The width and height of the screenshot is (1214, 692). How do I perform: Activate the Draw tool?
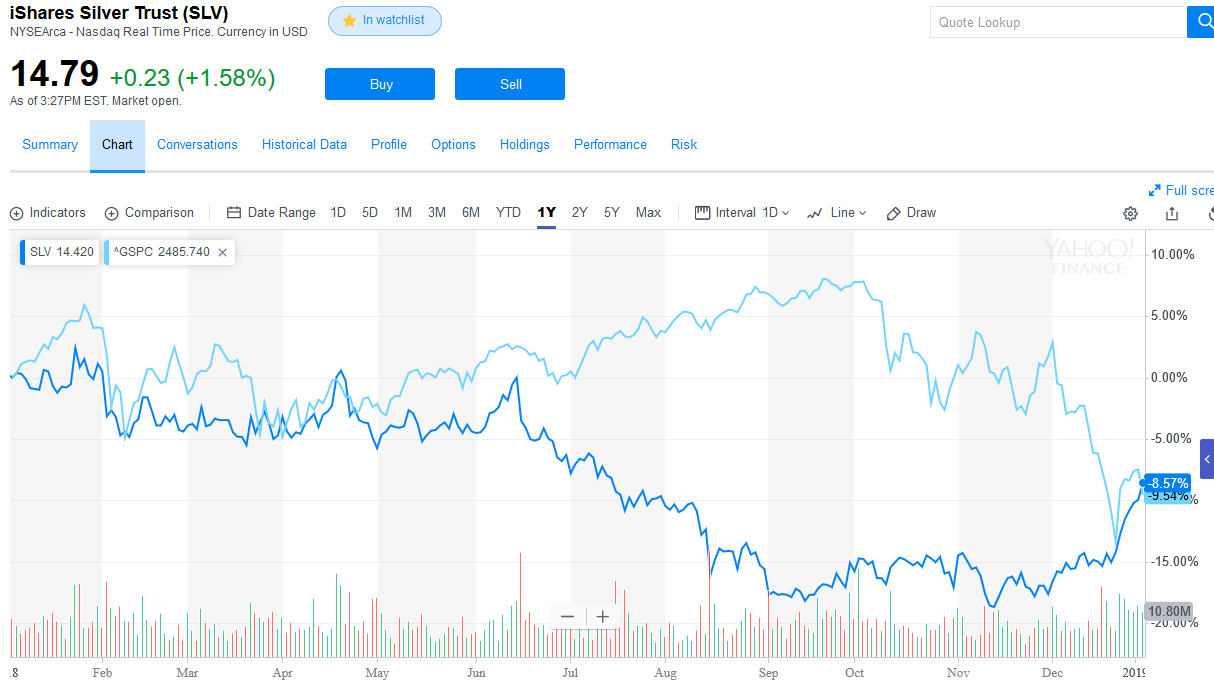tap(911, 213)
